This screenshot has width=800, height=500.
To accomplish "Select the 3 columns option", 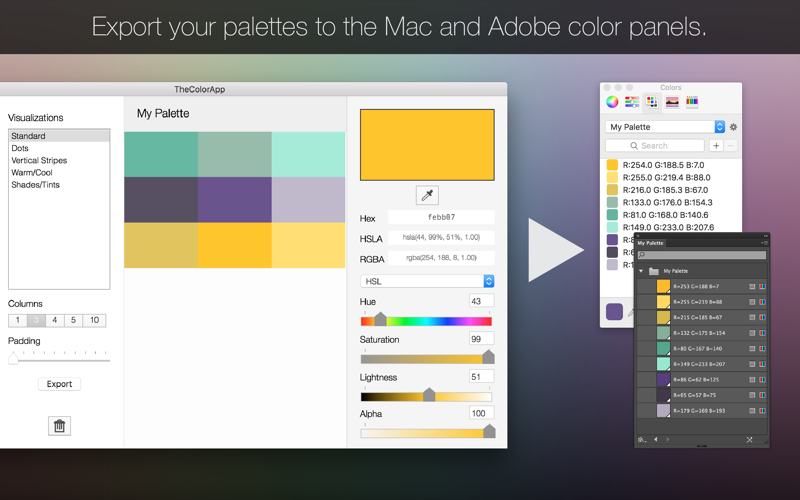I will point(36,320).
